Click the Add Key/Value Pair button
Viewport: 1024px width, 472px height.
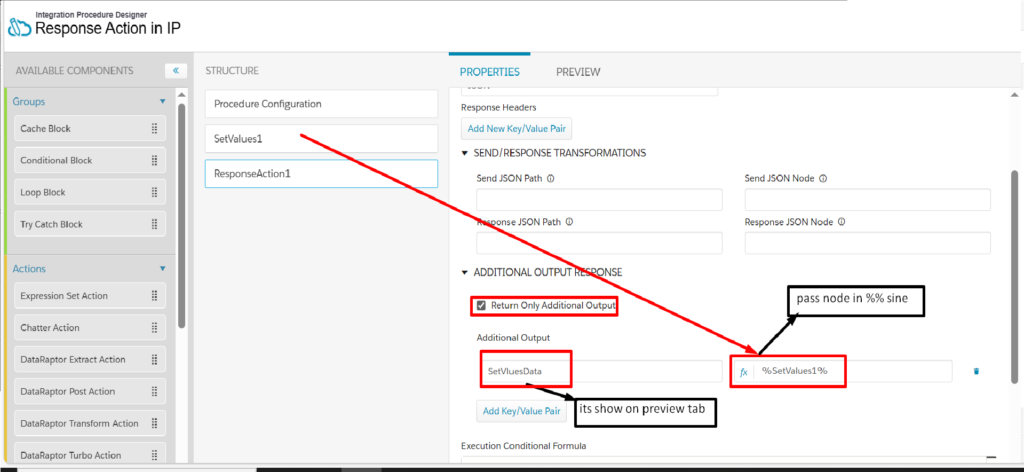click(x=522, y=411)
